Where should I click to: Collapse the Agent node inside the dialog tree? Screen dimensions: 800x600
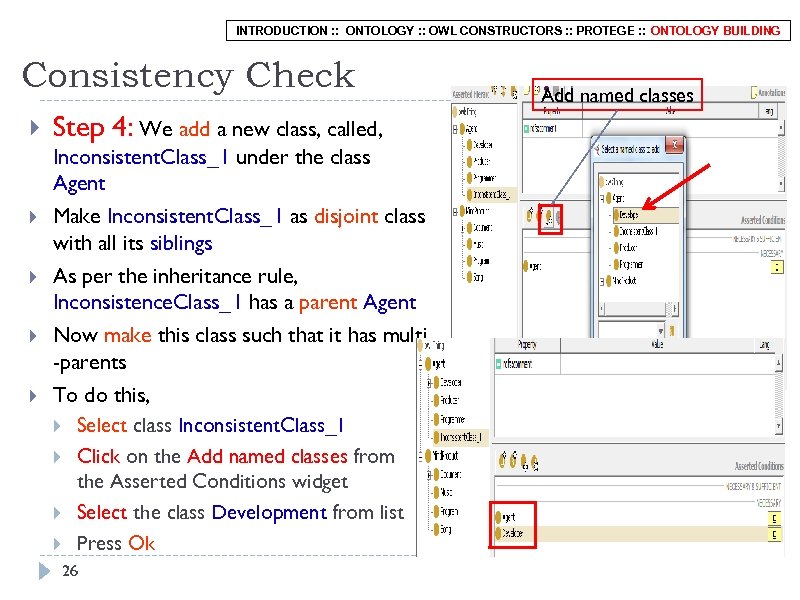pyautogui.click(x=602, y=198)
